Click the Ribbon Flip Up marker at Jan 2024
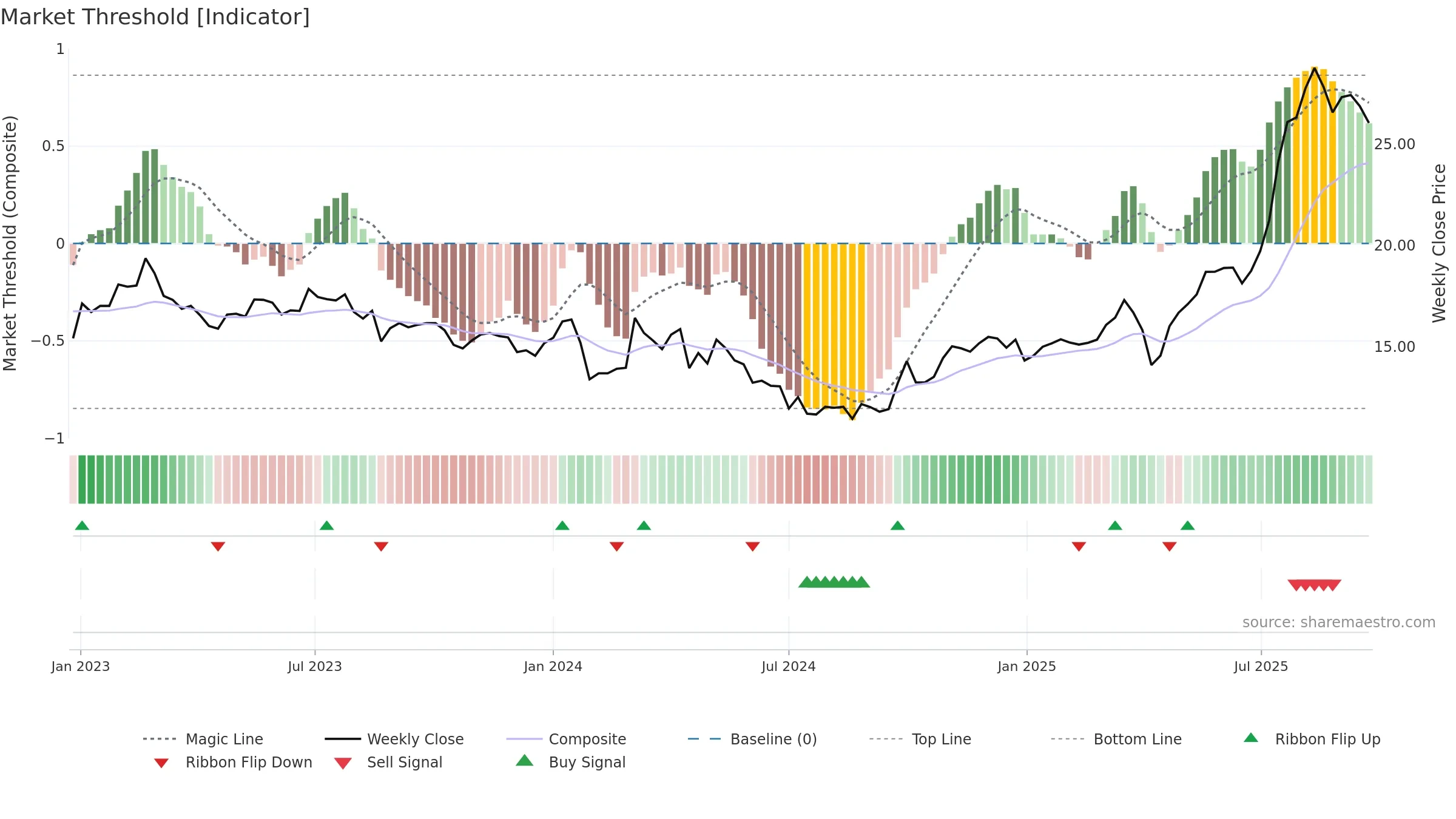Image resolution: width=1456 pixels, height=819 pixels. 562,525
